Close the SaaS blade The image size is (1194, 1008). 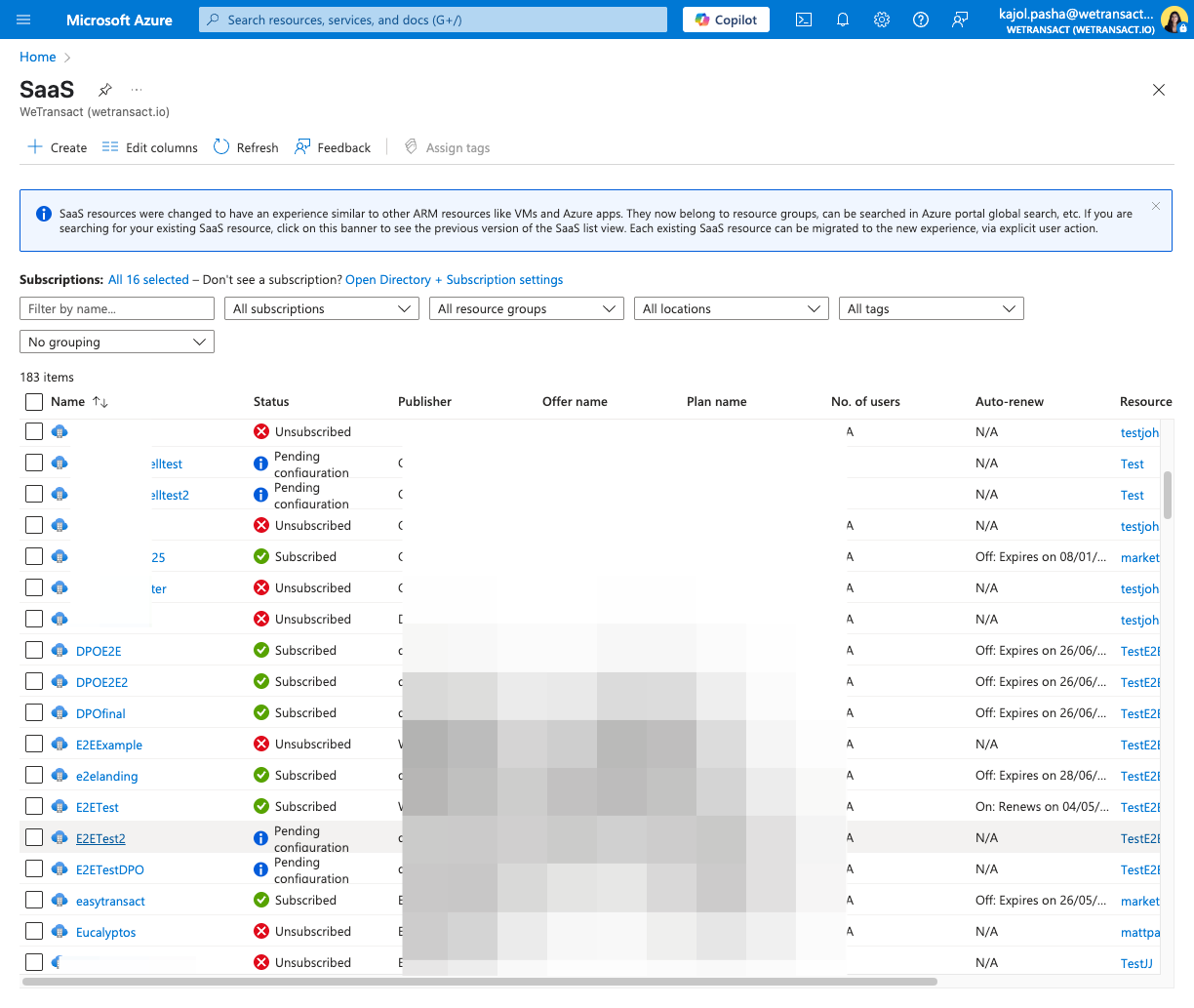pos(1159,90)
